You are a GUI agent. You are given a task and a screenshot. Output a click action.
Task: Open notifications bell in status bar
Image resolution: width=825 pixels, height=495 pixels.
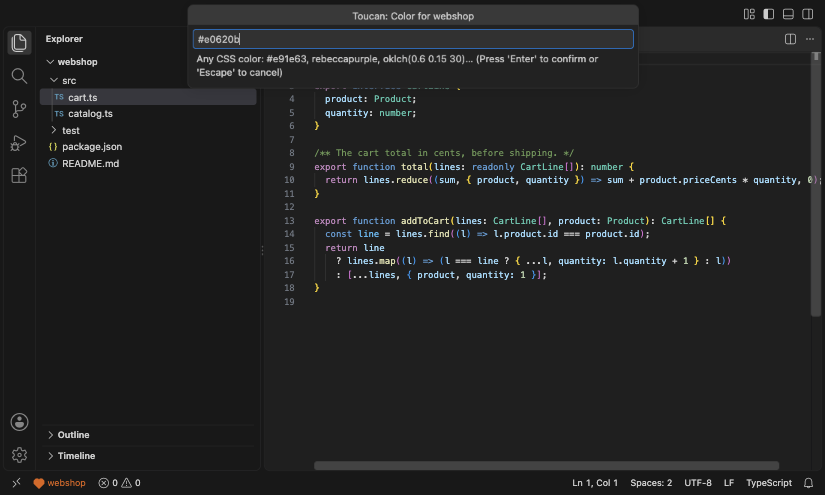pos(808,483)
